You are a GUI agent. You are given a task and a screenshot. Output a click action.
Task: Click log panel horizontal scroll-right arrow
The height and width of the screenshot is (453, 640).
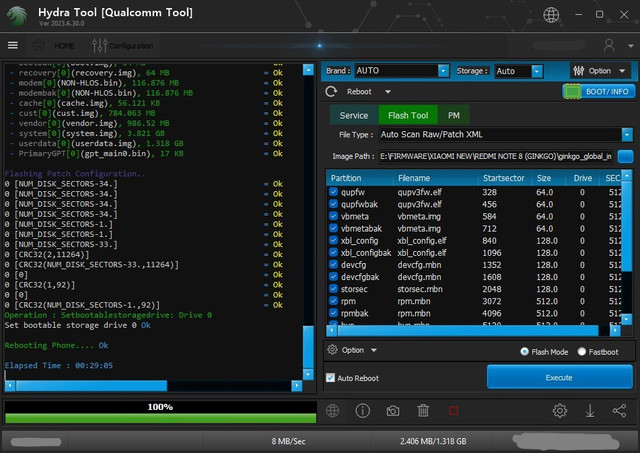(297, 385)
